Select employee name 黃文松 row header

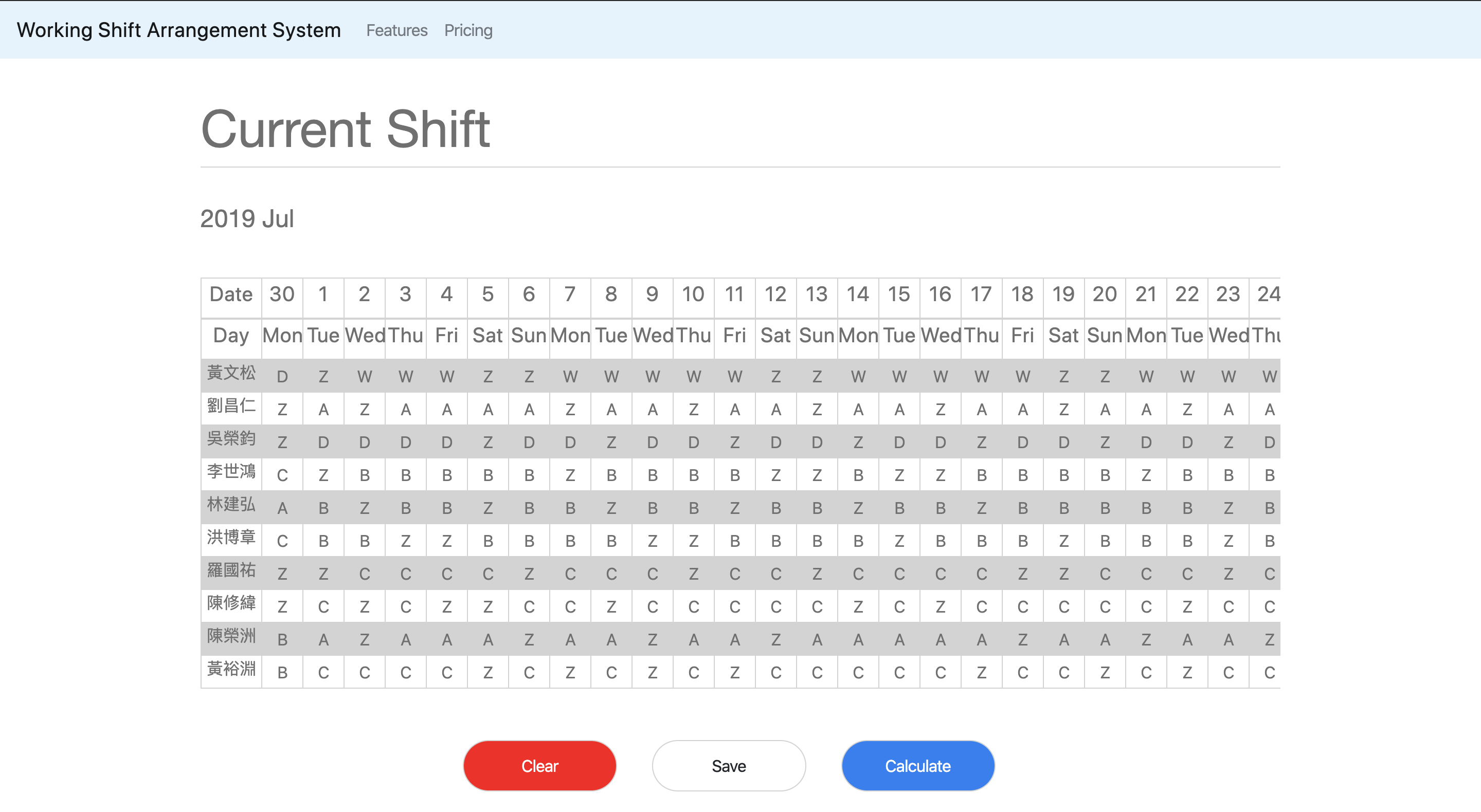pyautogui.click(x=230, y=374)
